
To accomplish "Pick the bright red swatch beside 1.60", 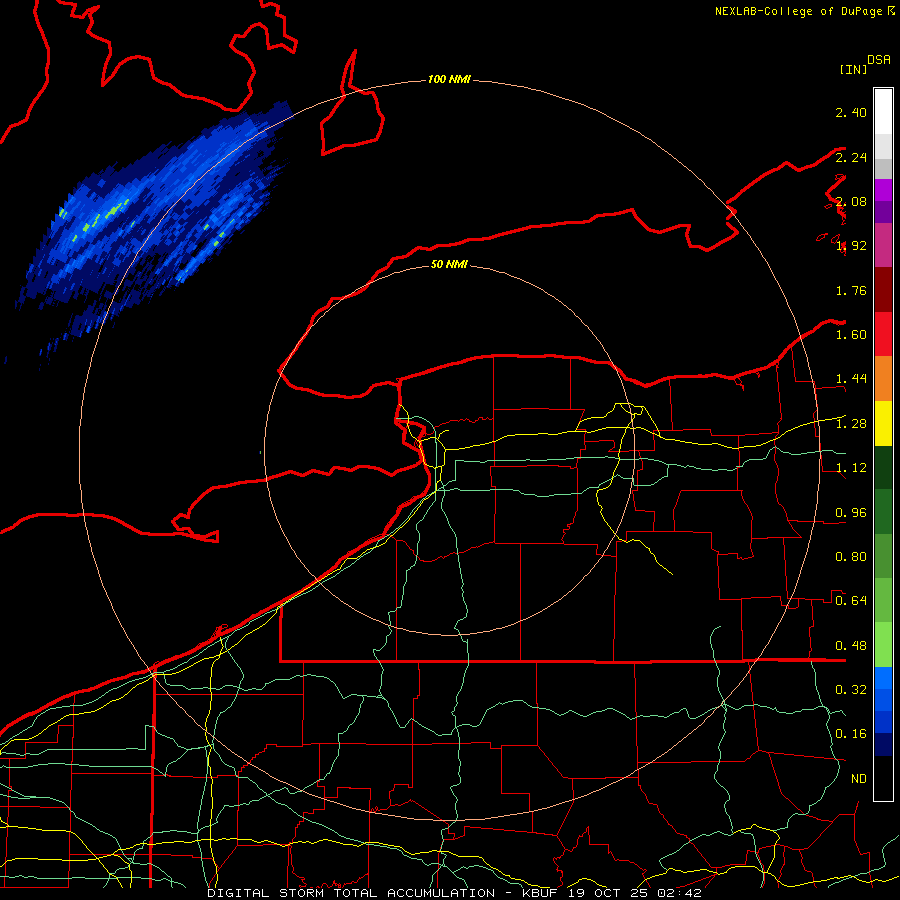I will coord(883,334).
